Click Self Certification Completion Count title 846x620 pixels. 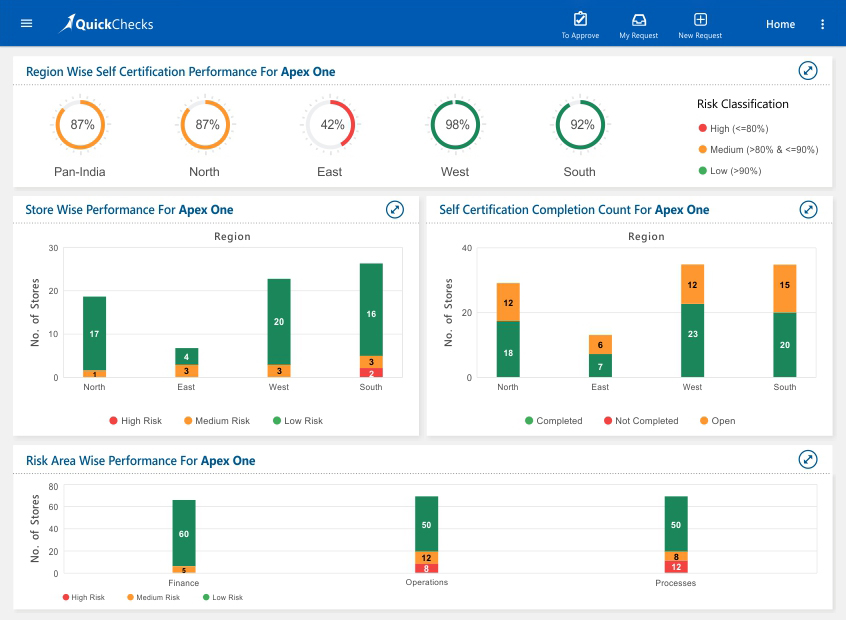pos(574,210)
